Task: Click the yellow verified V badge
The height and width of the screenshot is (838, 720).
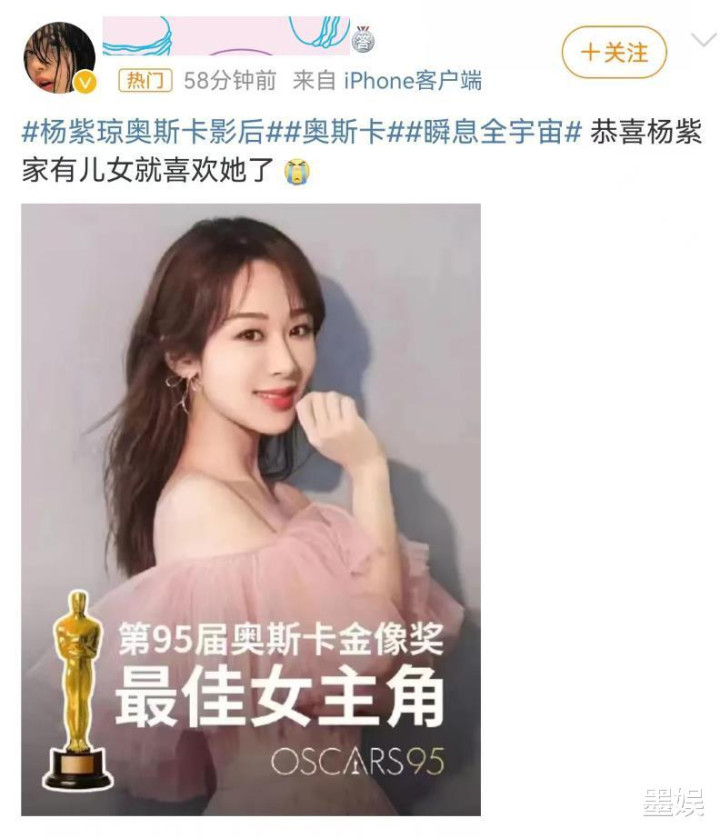Action: tap(86, 82)
